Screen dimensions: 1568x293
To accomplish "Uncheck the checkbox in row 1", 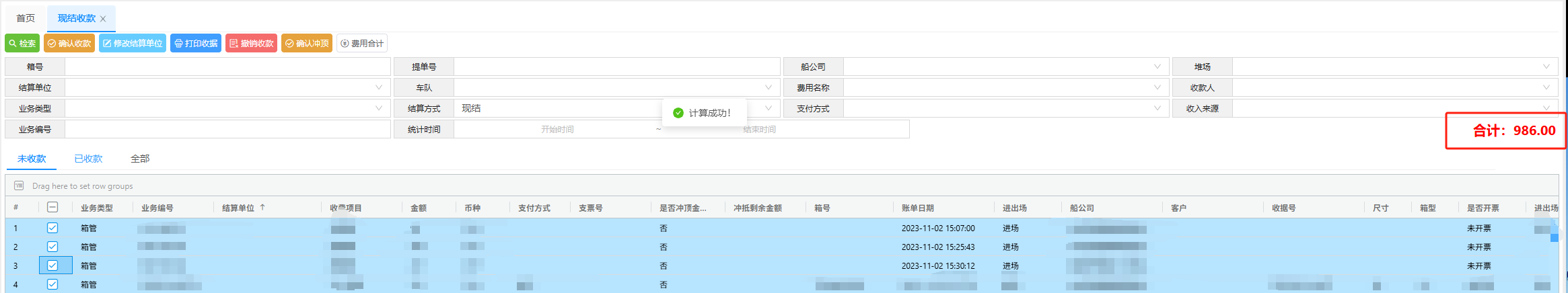I will [52, 228].
